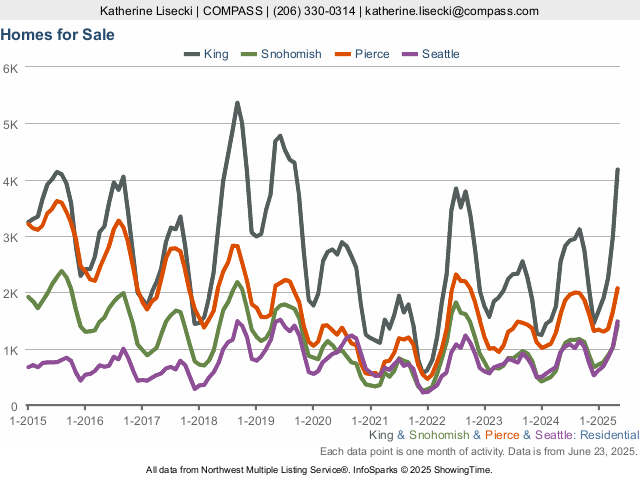Click the 6K y-axis label
640x480 pixels.
10,68
